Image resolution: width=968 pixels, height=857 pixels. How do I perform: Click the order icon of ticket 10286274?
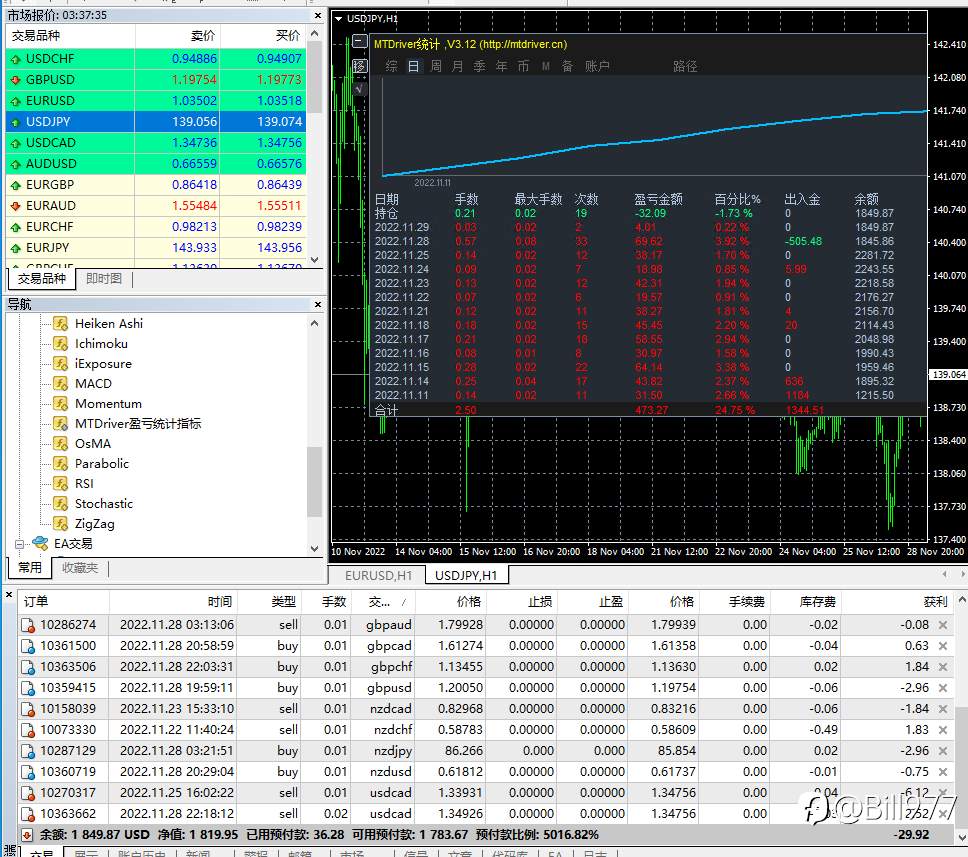(28, 625)
